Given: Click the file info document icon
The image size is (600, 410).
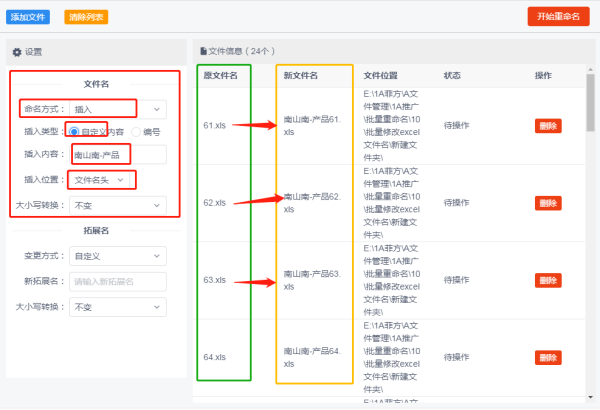Looking at the screenshot, I should pyautogui.click(x=204, y=50).
